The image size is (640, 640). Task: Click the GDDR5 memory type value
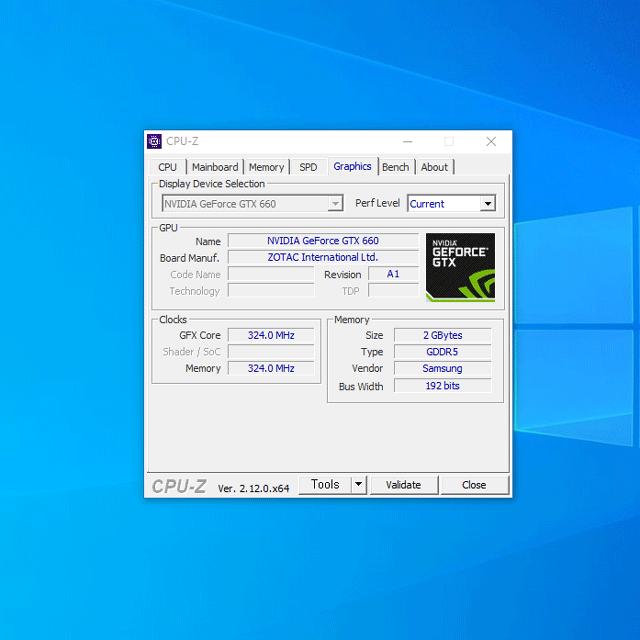coord(442,352)
